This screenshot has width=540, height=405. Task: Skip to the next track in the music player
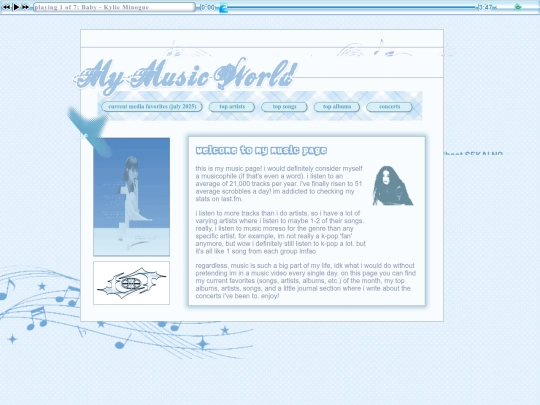[25, 7]
